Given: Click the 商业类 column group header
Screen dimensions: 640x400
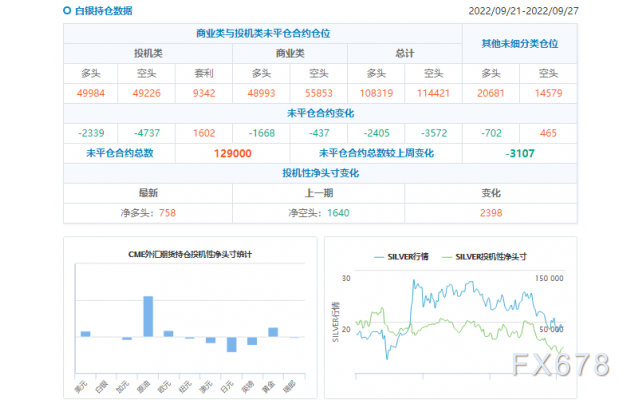Looking at the screenshot, I should coord(290,53).
